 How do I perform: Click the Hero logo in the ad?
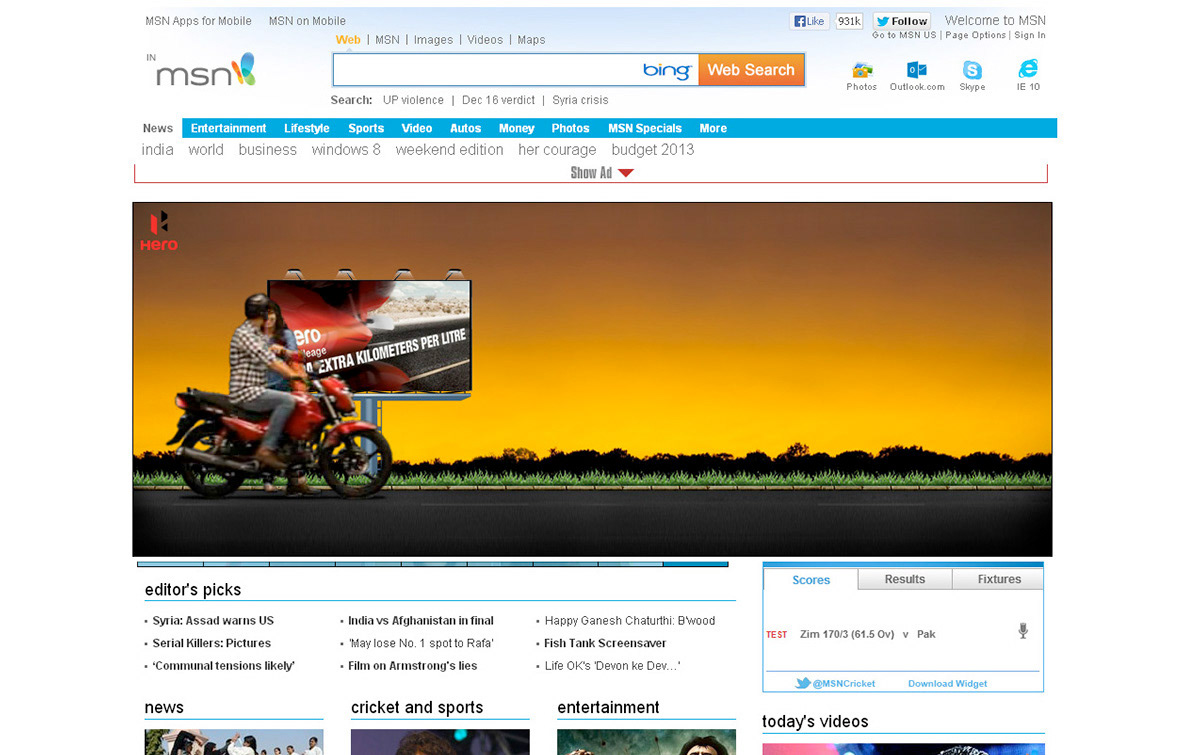159,231
